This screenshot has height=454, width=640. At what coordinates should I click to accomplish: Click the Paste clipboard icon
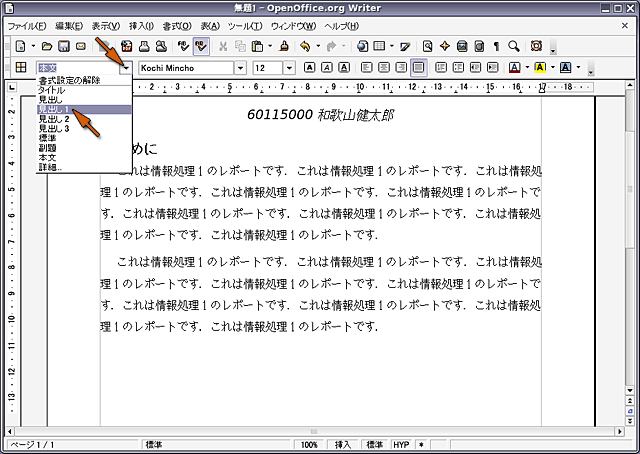click(258, 46)
